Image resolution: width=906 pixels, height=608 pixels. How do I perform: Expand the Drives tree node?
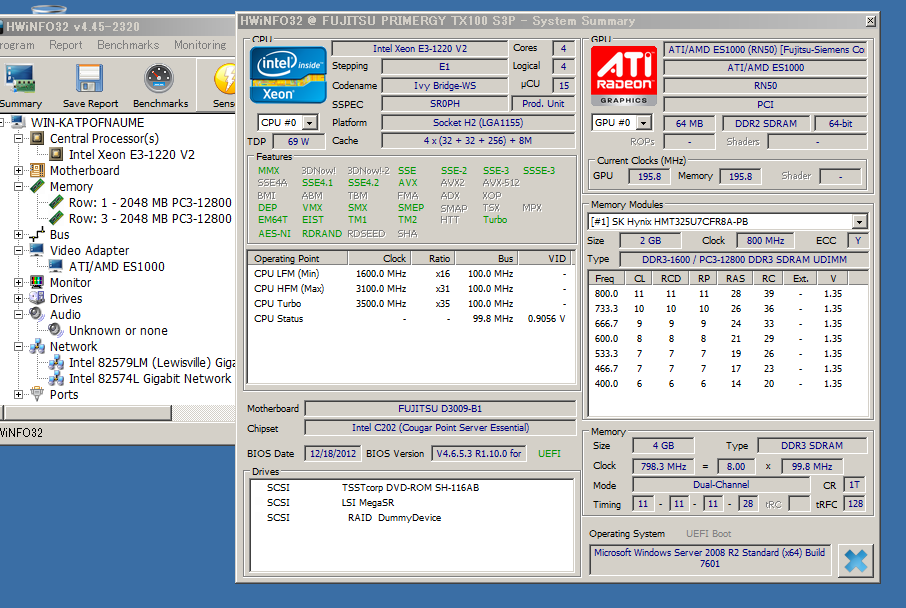[18, 298]
